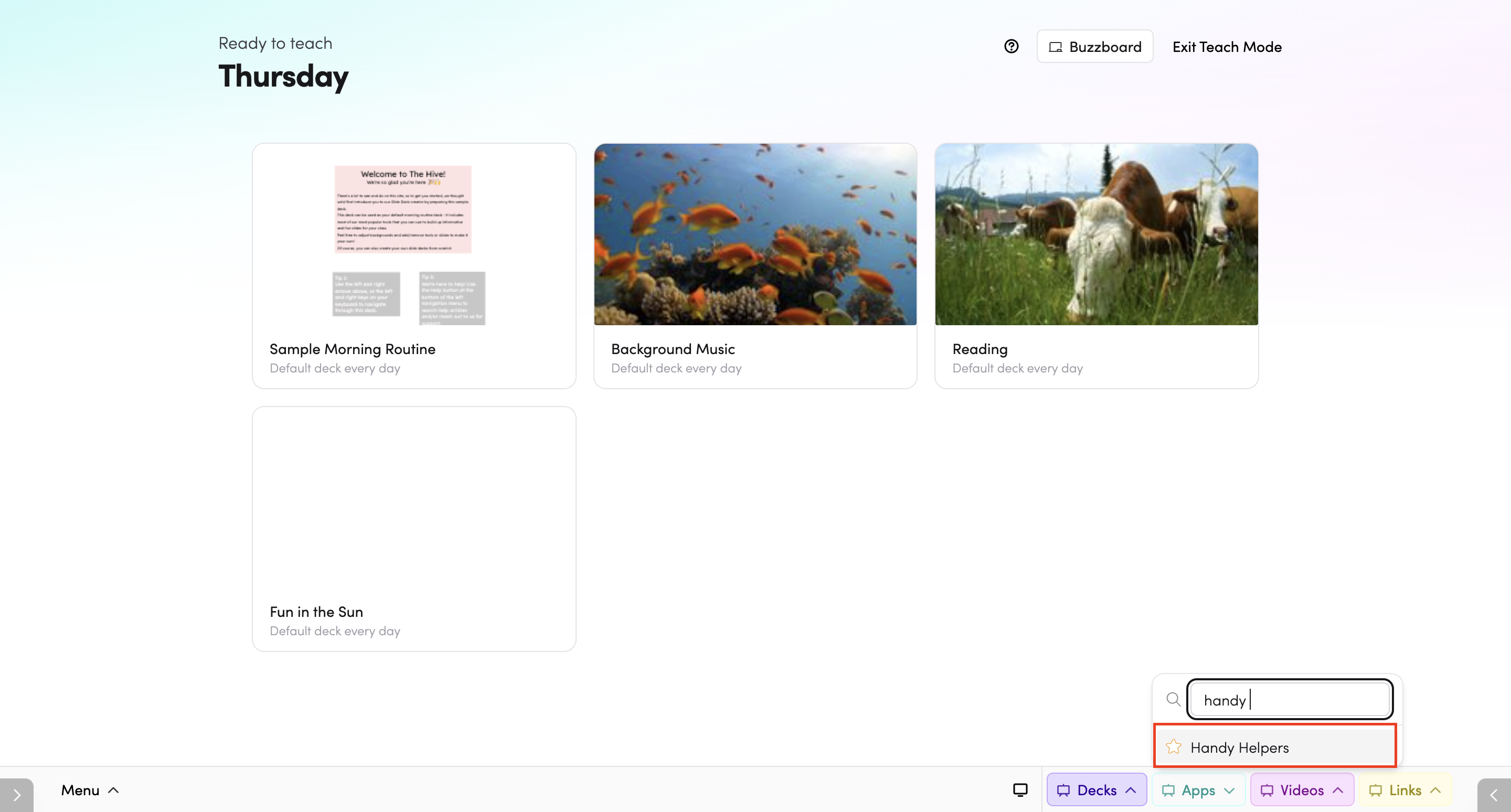Collapse the Apps dropdown
1511x812 pixels.
point(1198,790)
